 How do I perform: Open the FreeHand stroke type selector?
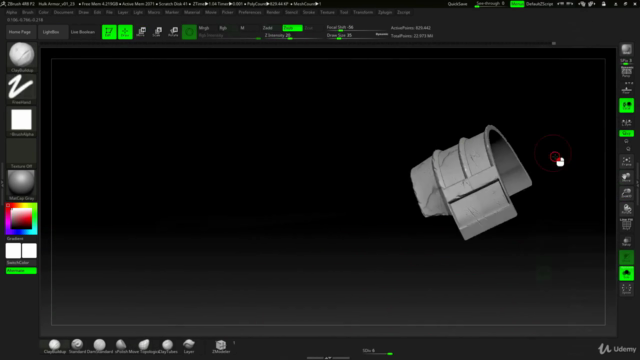(21, 87)
